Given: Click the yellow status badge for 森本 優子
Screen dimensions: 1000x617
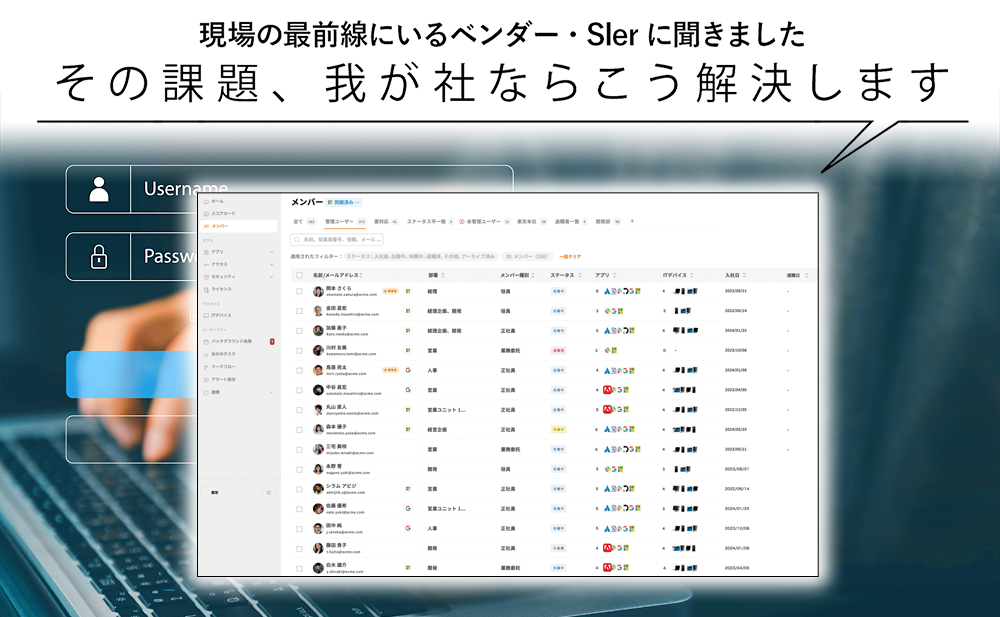Looking at the screenshot, I should tap(558, 429).
